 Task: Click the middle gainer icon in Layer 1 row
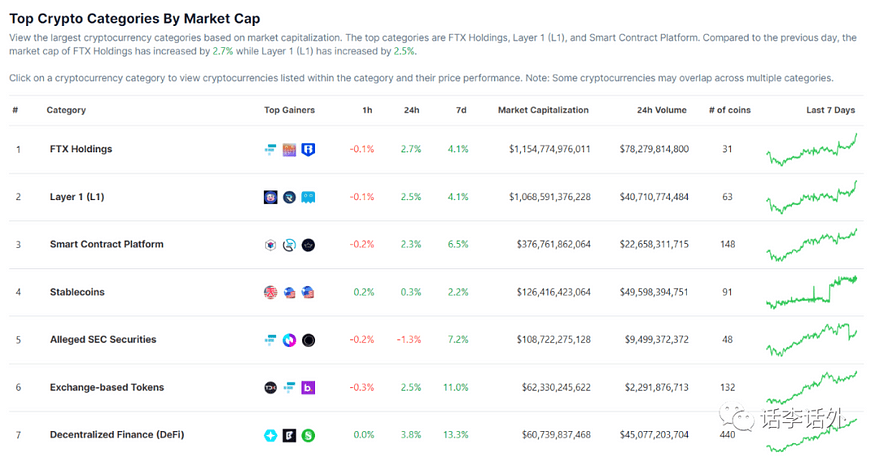(289, 197)
